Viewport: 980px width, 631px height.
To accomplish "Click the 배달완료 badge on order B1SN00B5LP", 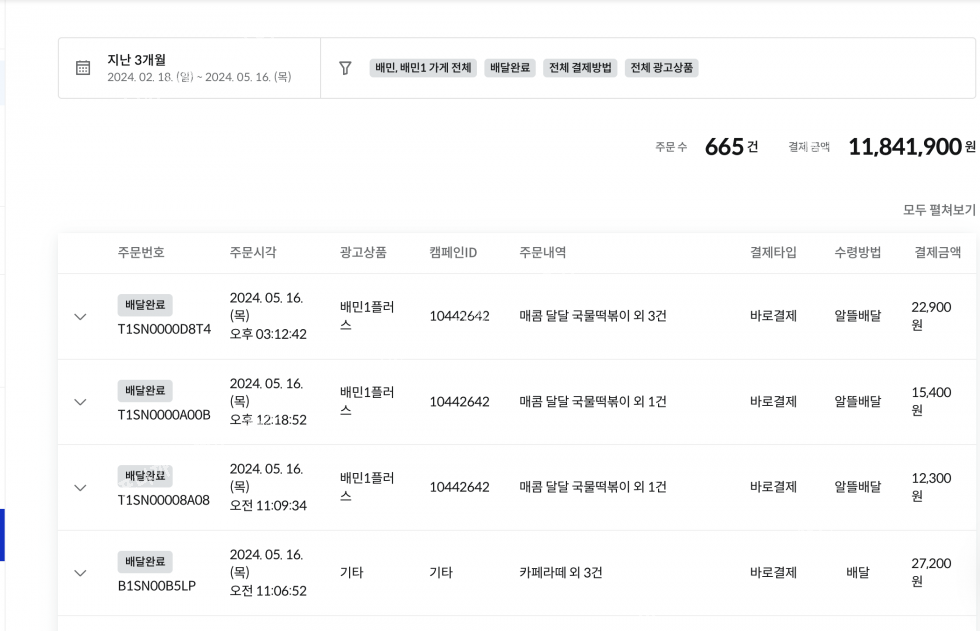I will coord(145,562).
